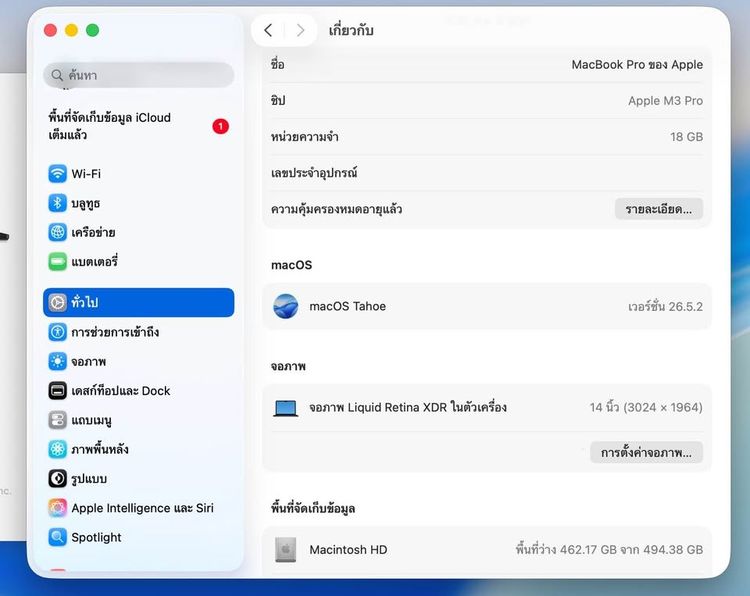Open the Appearance (รูปแบบ) icon
Image resolution: width=750 pixels, height=596 pixels.
click(57, 478)
